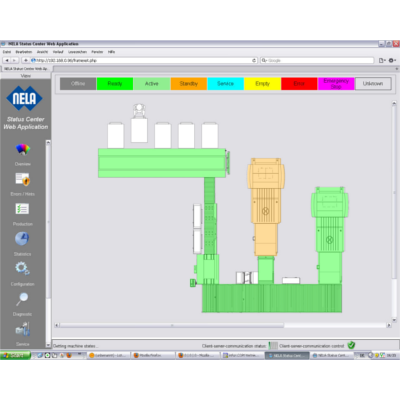Click the URL address field
The image size is (400, 400).
pyautogui.click(x=143, y=60)
